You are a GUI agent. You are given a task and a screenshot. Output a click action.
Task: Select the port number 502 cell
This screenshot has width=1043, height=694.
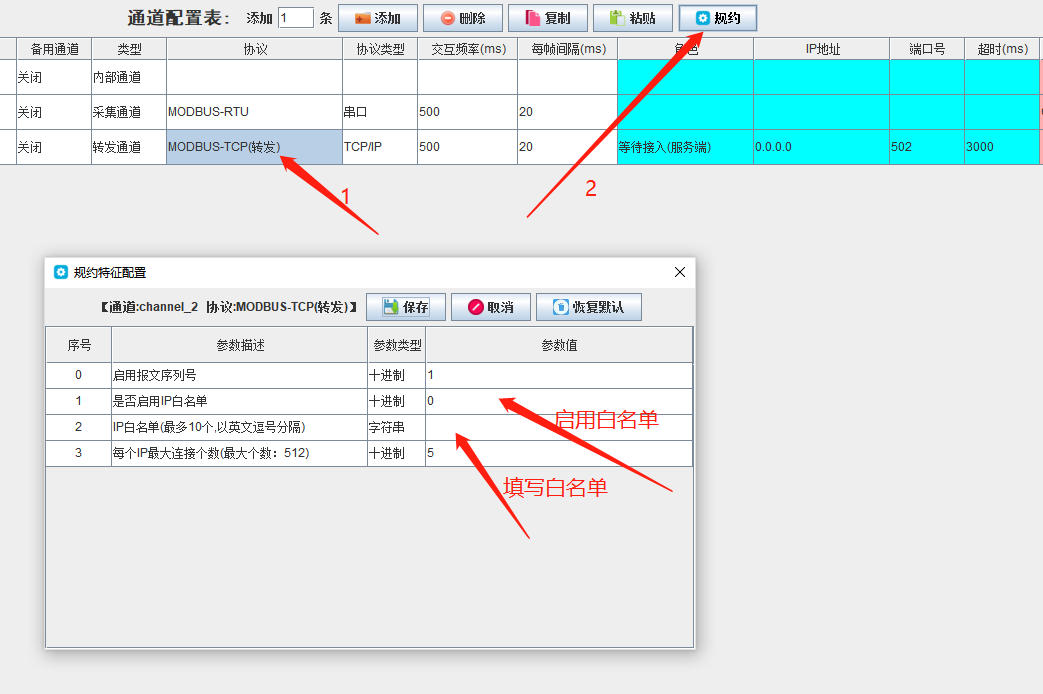[x=926, y=147]
